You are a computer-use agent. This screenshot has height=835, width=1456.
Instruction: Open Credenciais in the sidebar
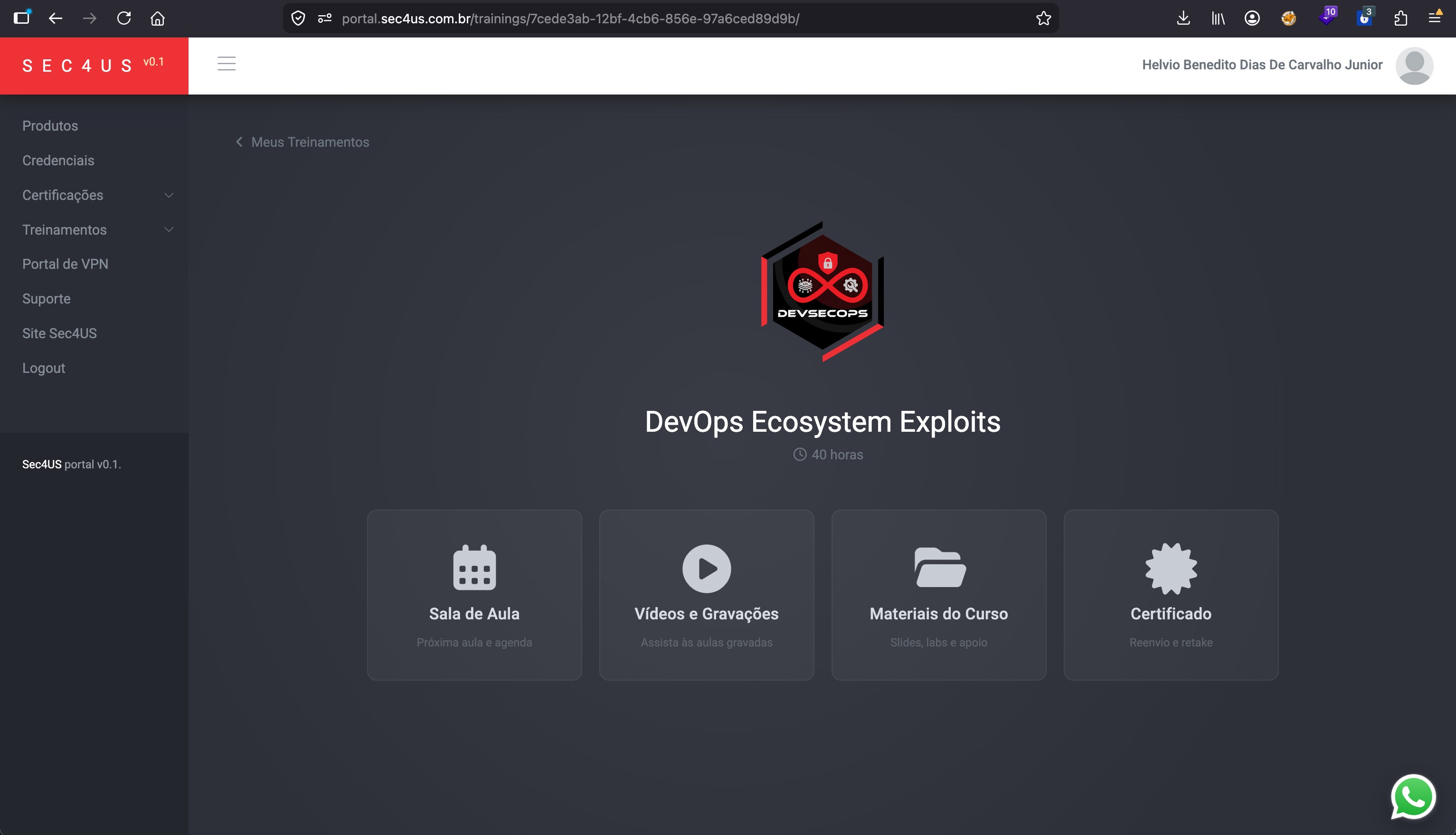pyautogui.click(x=58, y=160)
